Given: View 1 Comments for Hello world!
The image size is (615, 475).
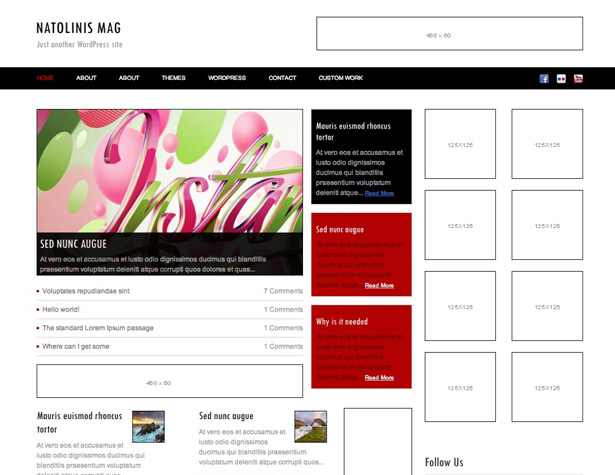Looking at the screenshot, I should (283, 309).
